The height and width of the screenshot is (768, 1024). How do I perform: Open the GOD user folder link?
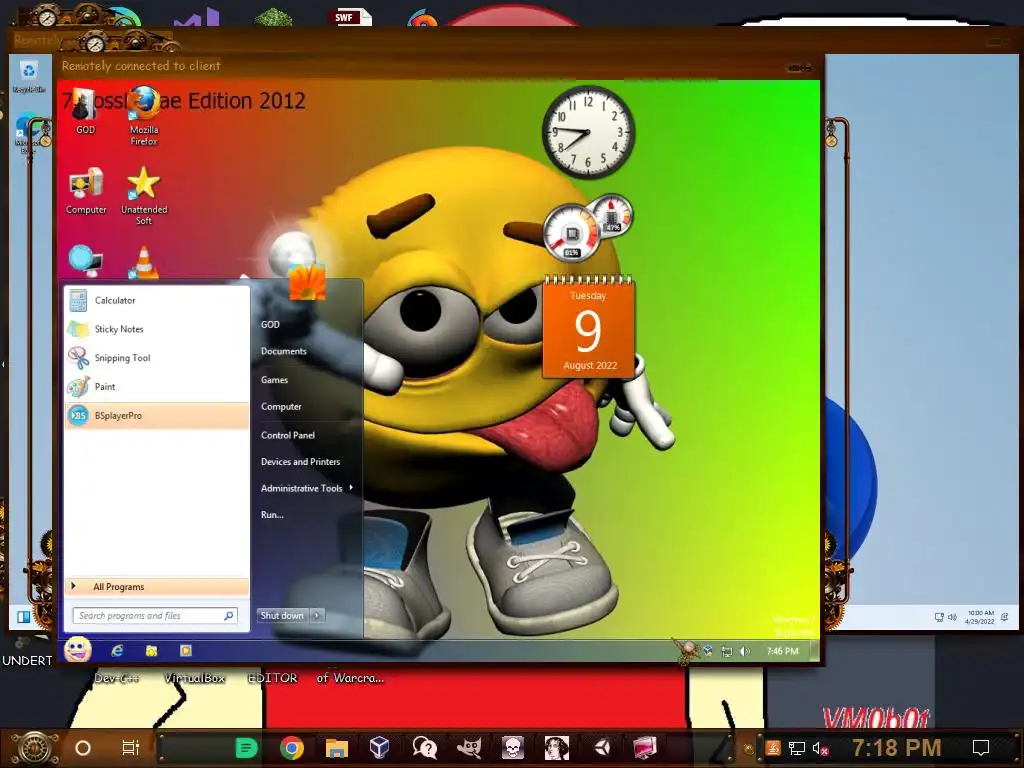pos(270,325)
